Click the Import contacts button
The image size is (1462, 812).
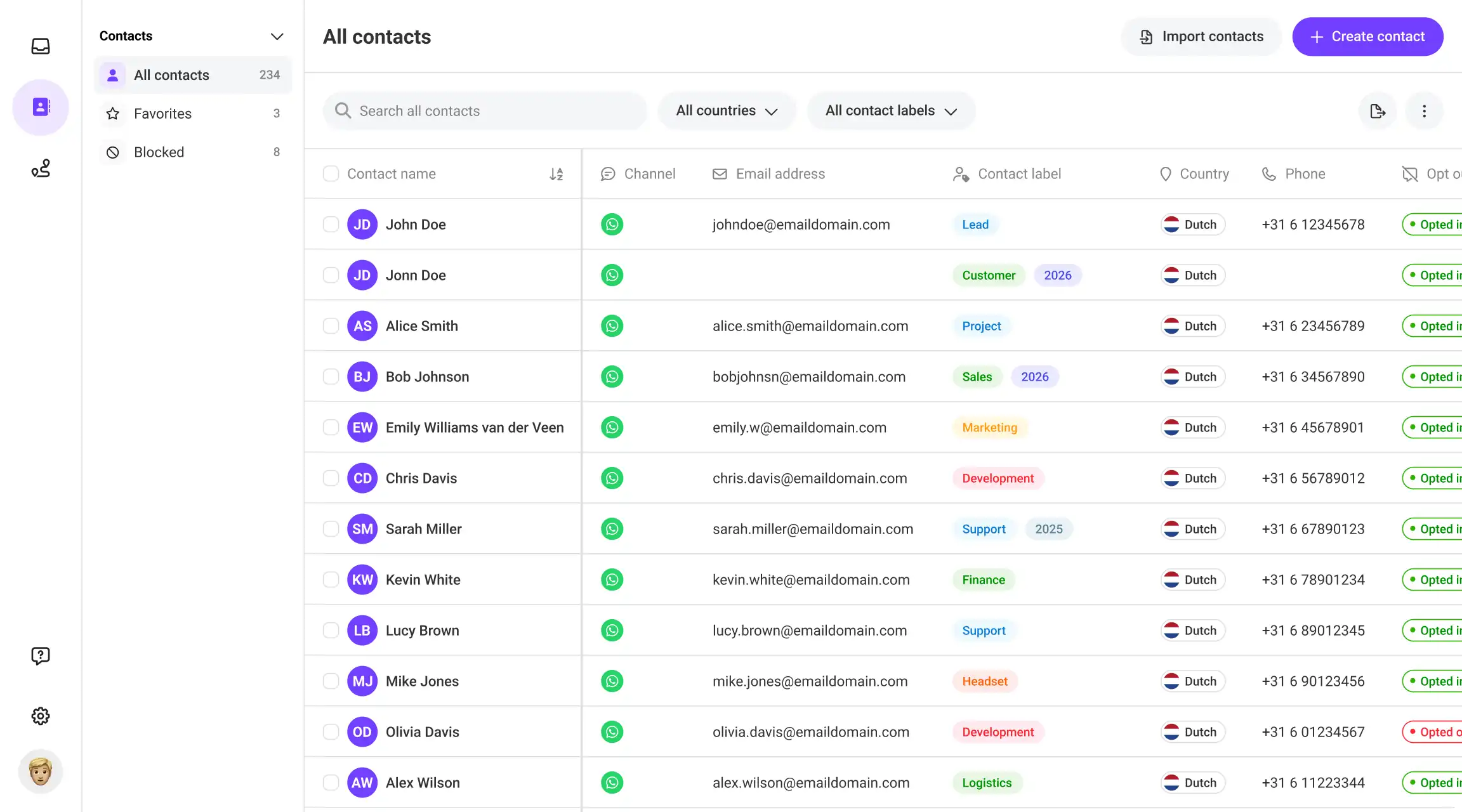pos(1201,37)
